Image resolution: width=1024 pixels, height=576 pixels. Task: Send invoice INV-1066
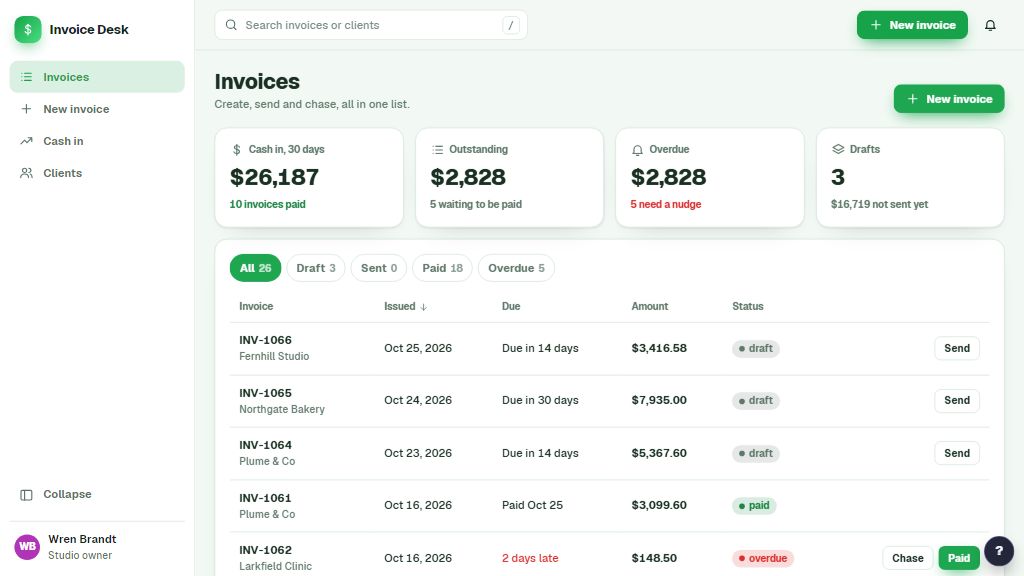(x=957, y=348)
